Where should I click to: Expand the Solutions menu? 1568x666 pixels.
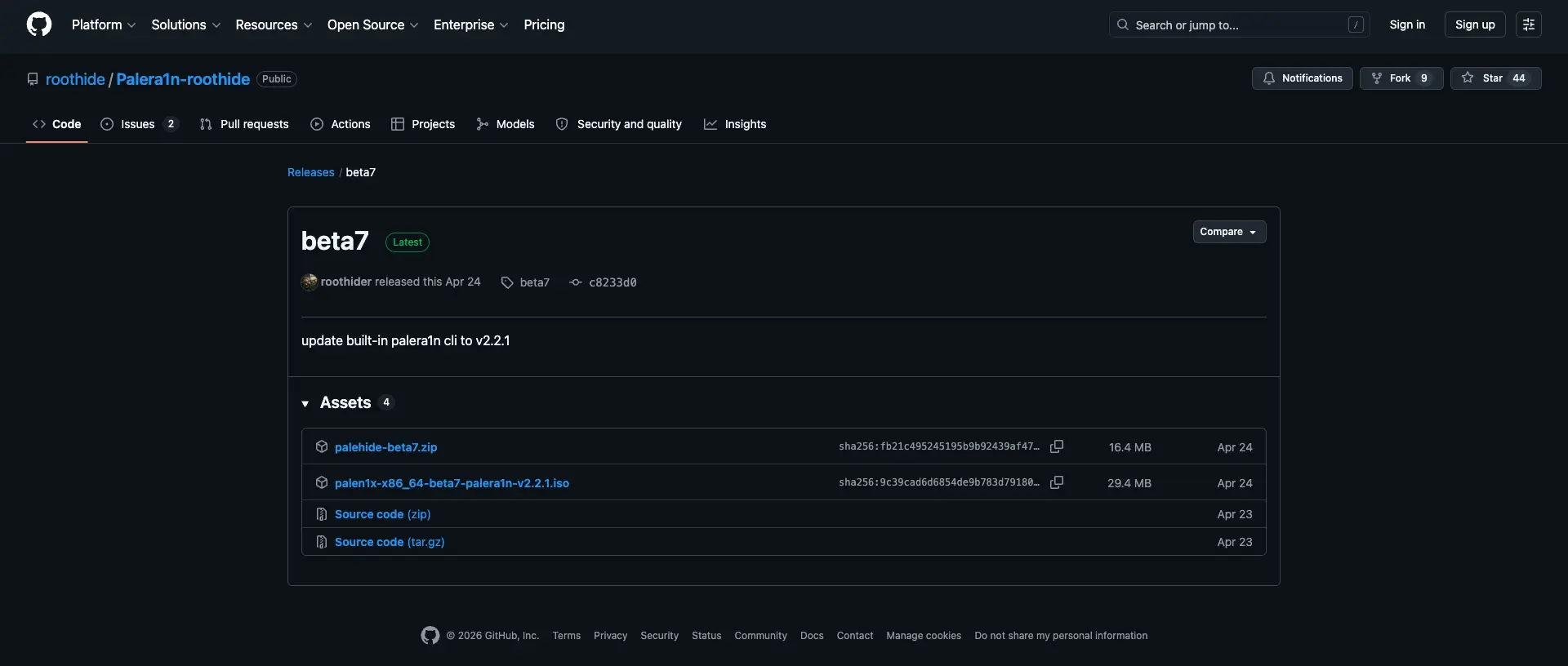(x=185, y=24)
